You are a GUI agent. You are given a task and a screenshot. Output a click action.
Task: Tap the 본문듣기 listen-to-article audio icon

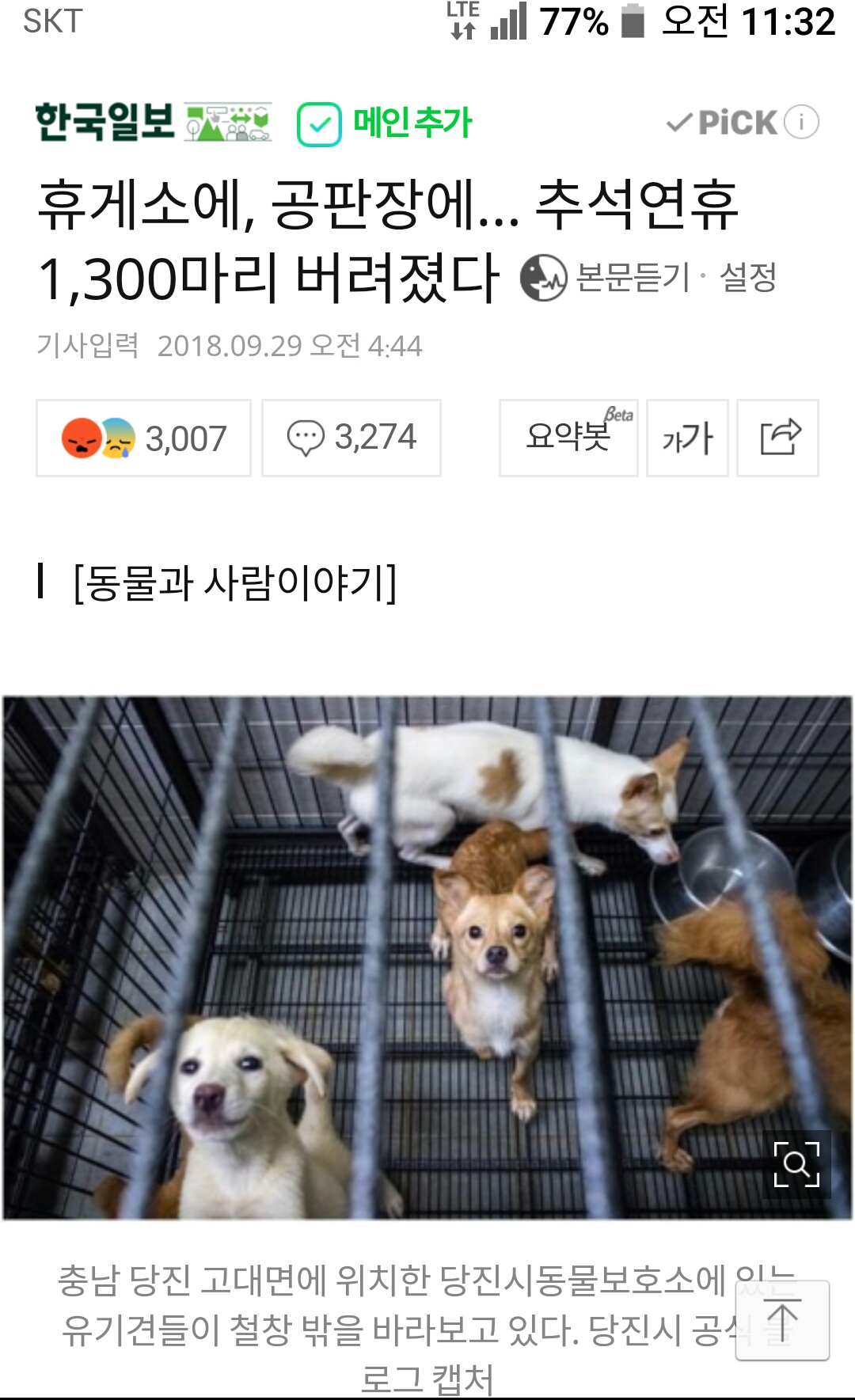pos(543,278)
